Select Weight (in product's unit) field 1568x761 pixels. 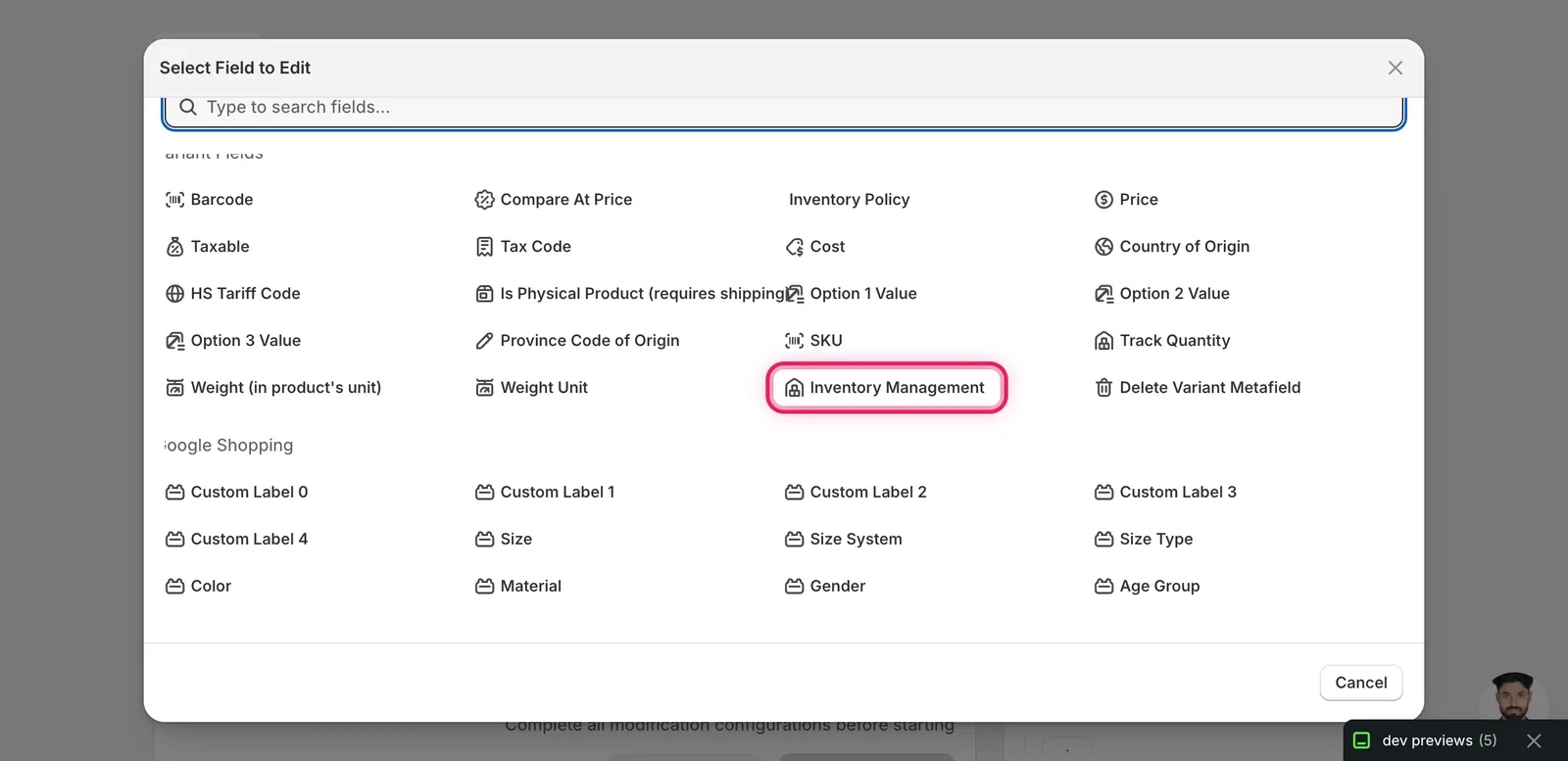pyautogui.click(x=273, y=388)
